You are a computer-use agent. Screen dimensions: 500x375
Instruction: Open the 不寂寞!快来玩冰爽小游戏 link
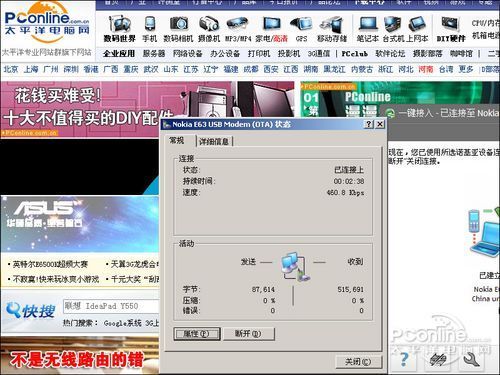tap(56, 279)
